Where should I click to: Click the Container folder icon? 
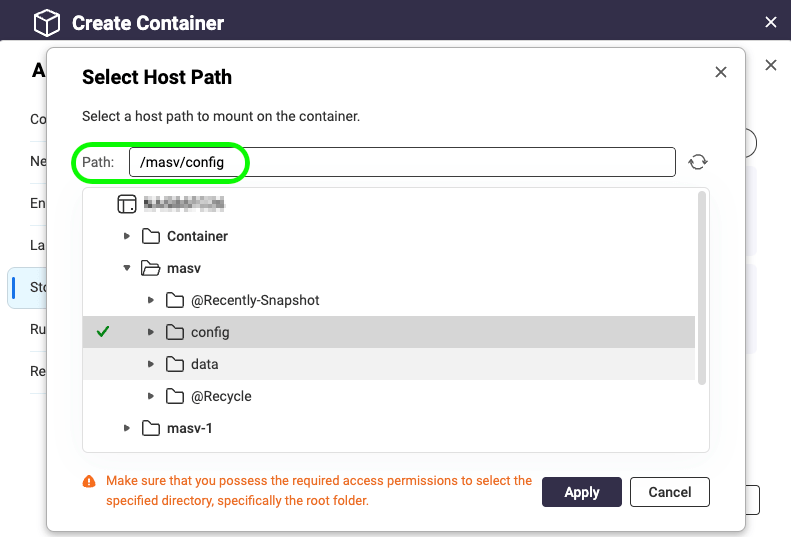coord(151,236)
